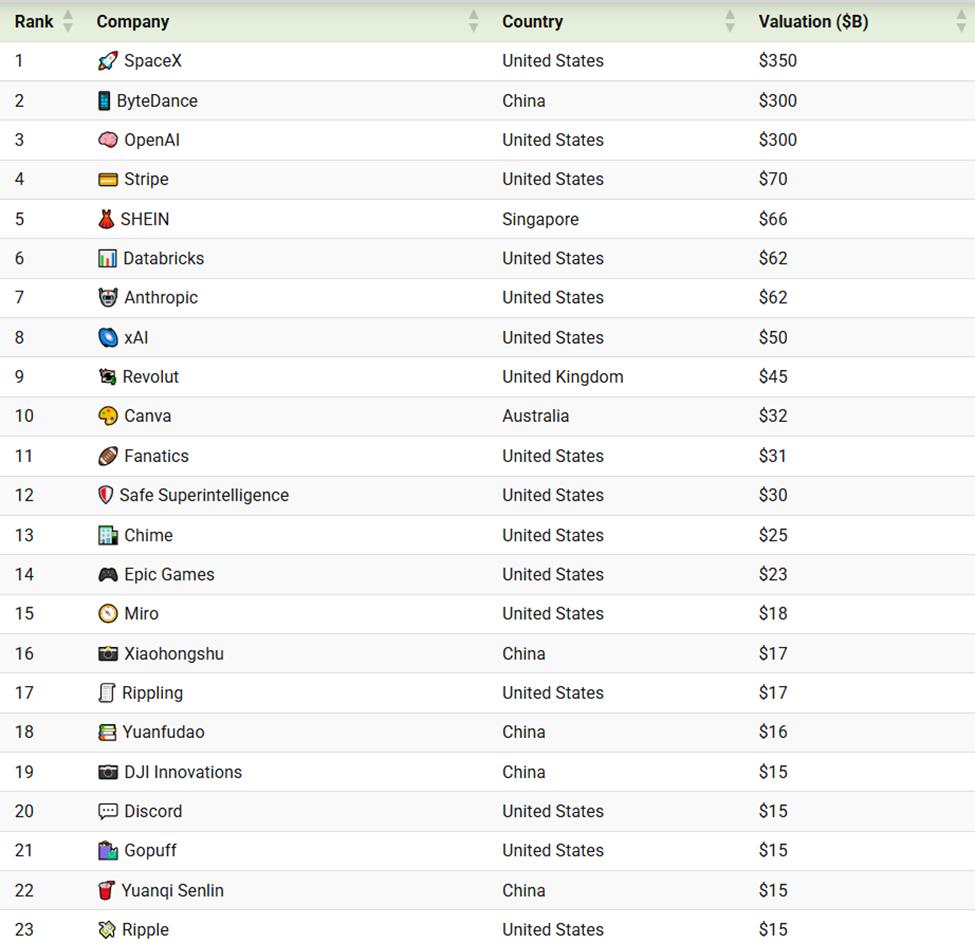Sort table by Rank column arrows

[68, 21]
